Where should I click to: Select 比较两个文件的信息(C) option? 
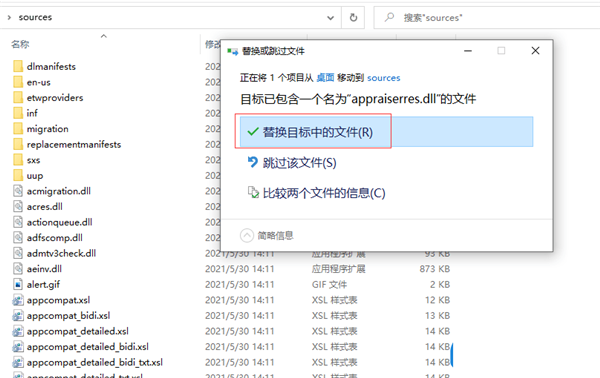click(316, 193)
